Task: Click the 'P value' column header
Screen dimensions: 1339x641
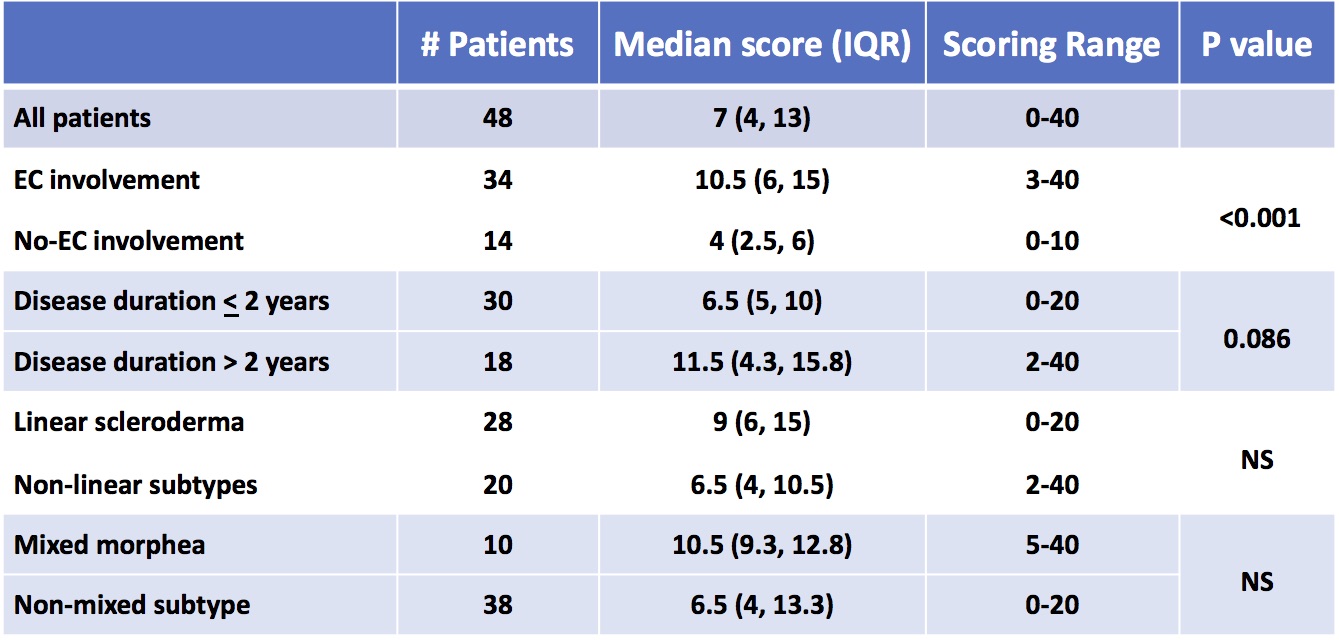Action: pos(1256,45)
